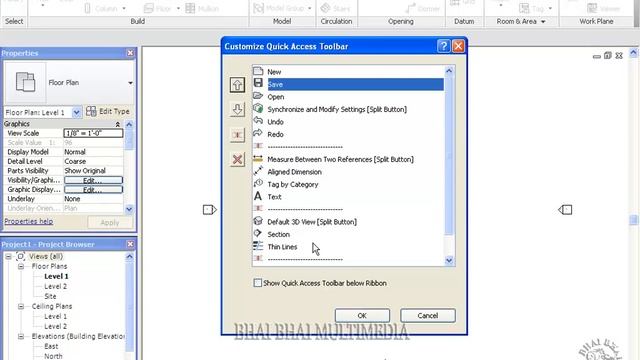The height and width of the screenshot is (360, 640).
Task: Close the Properties palette
Action: (x=130, y=53)
